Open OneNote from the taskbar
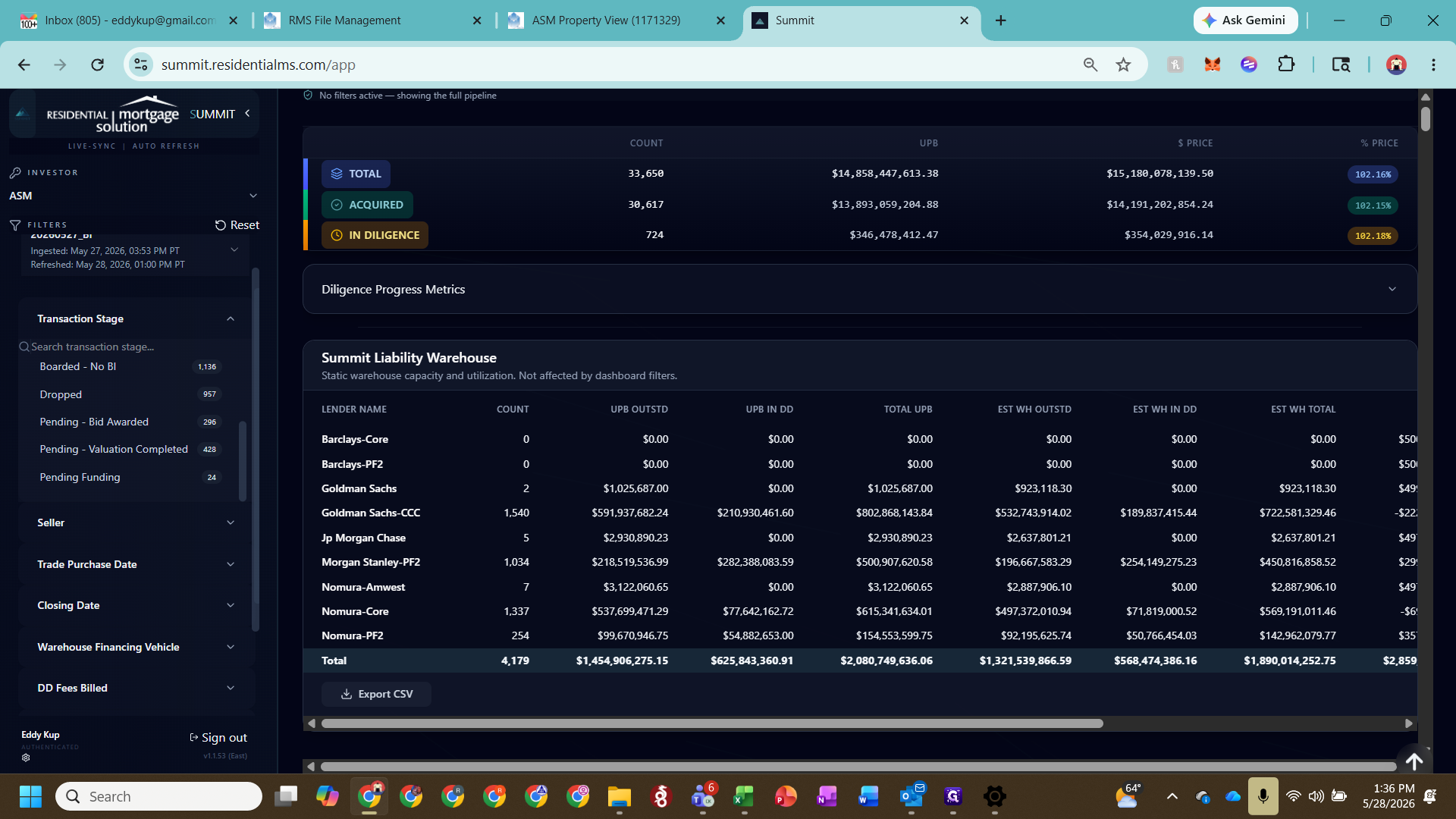 tap(827, 796)
